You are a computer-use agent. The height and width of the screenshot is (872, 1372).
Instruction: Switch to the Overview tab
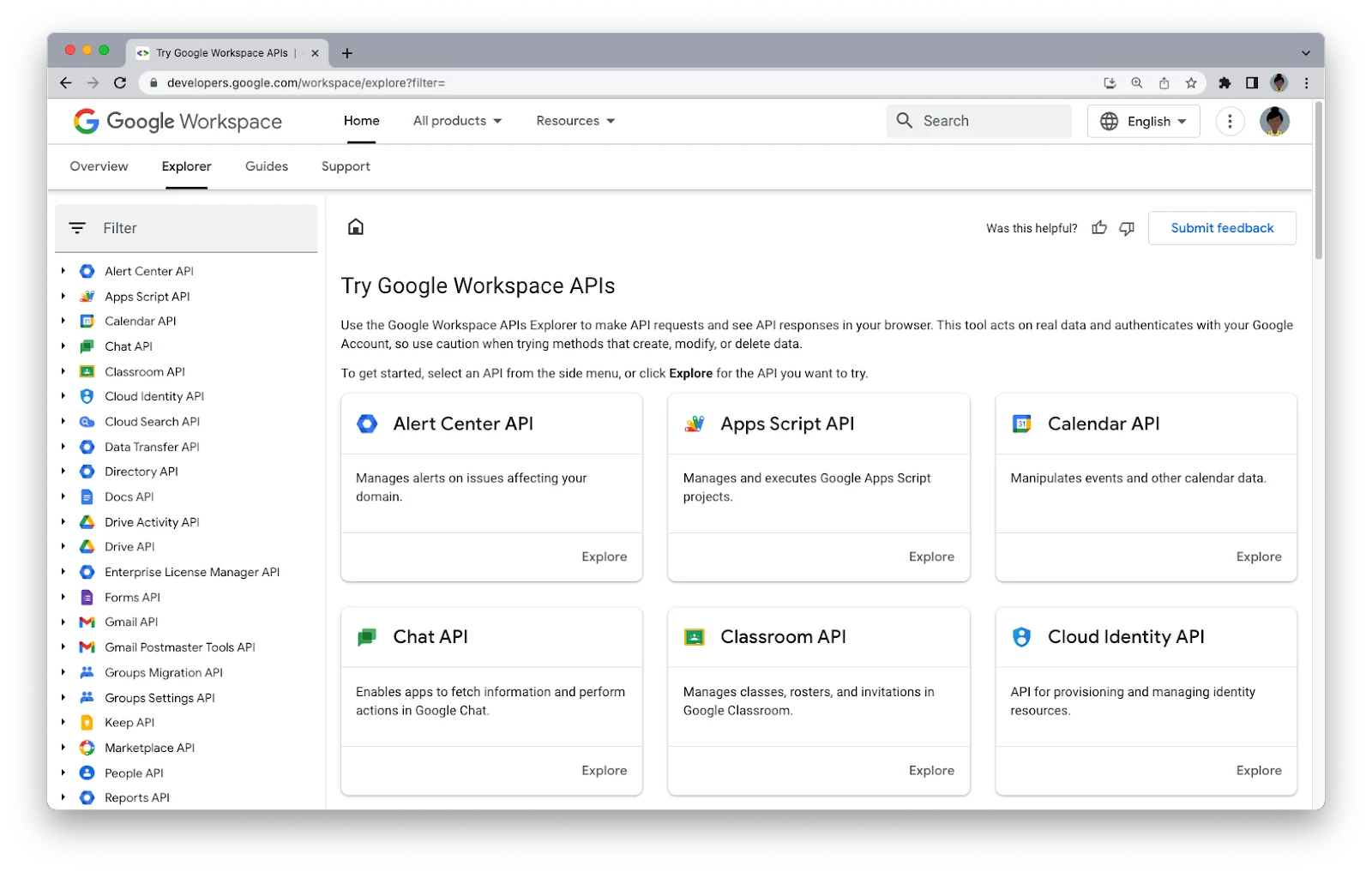pos(99,166)
